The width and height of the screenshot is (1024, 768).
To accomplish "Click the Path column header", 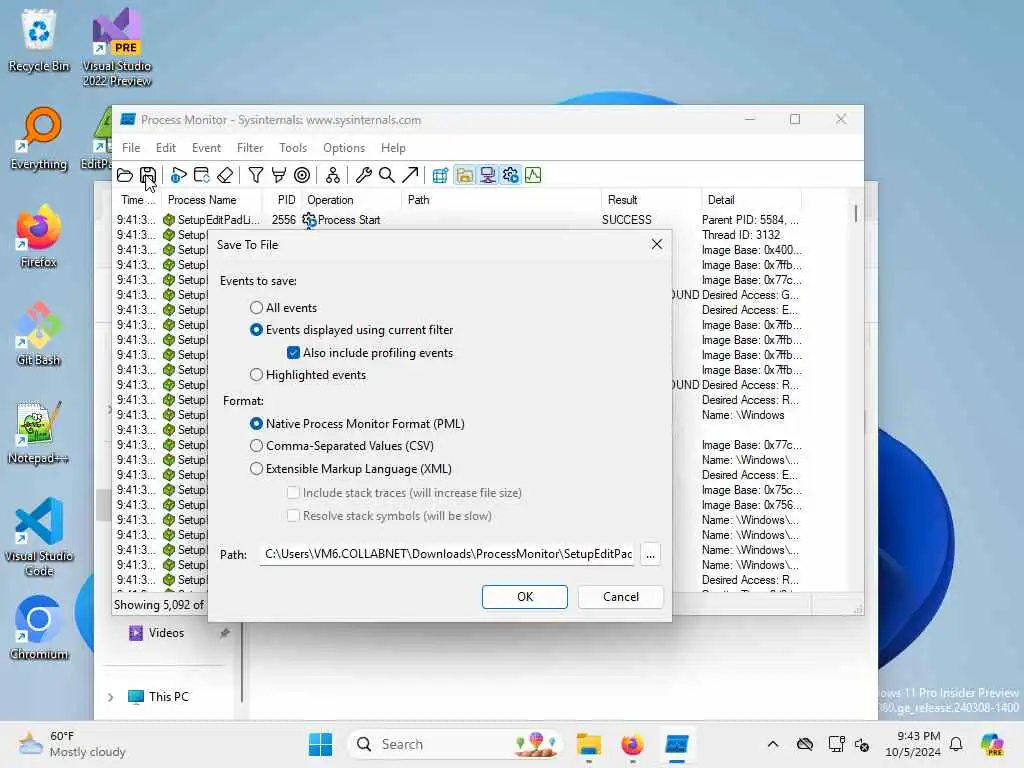I will click(x=501, y=200).
